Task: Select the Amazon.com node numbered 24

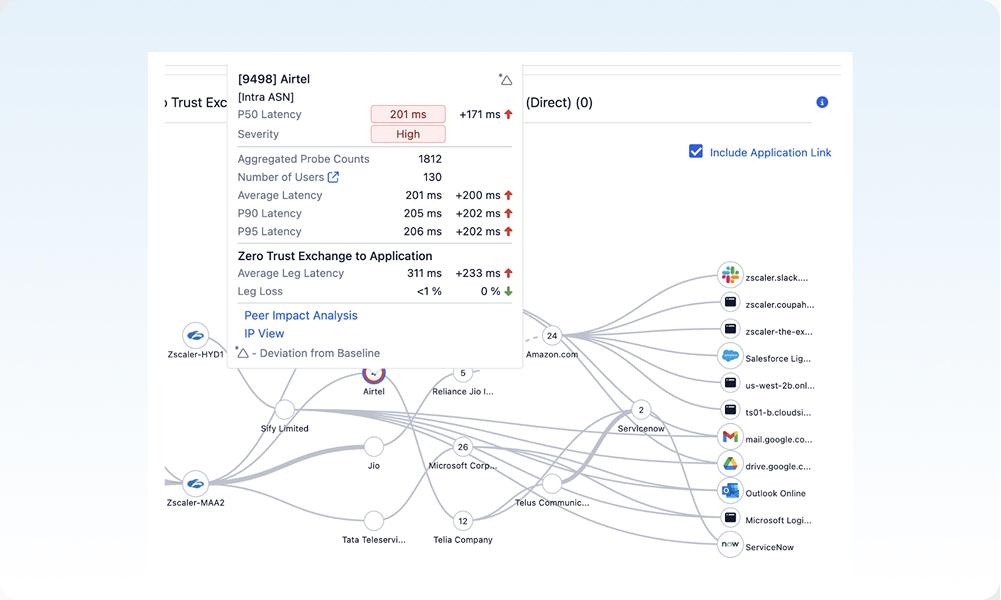Action: pos(552,336)
